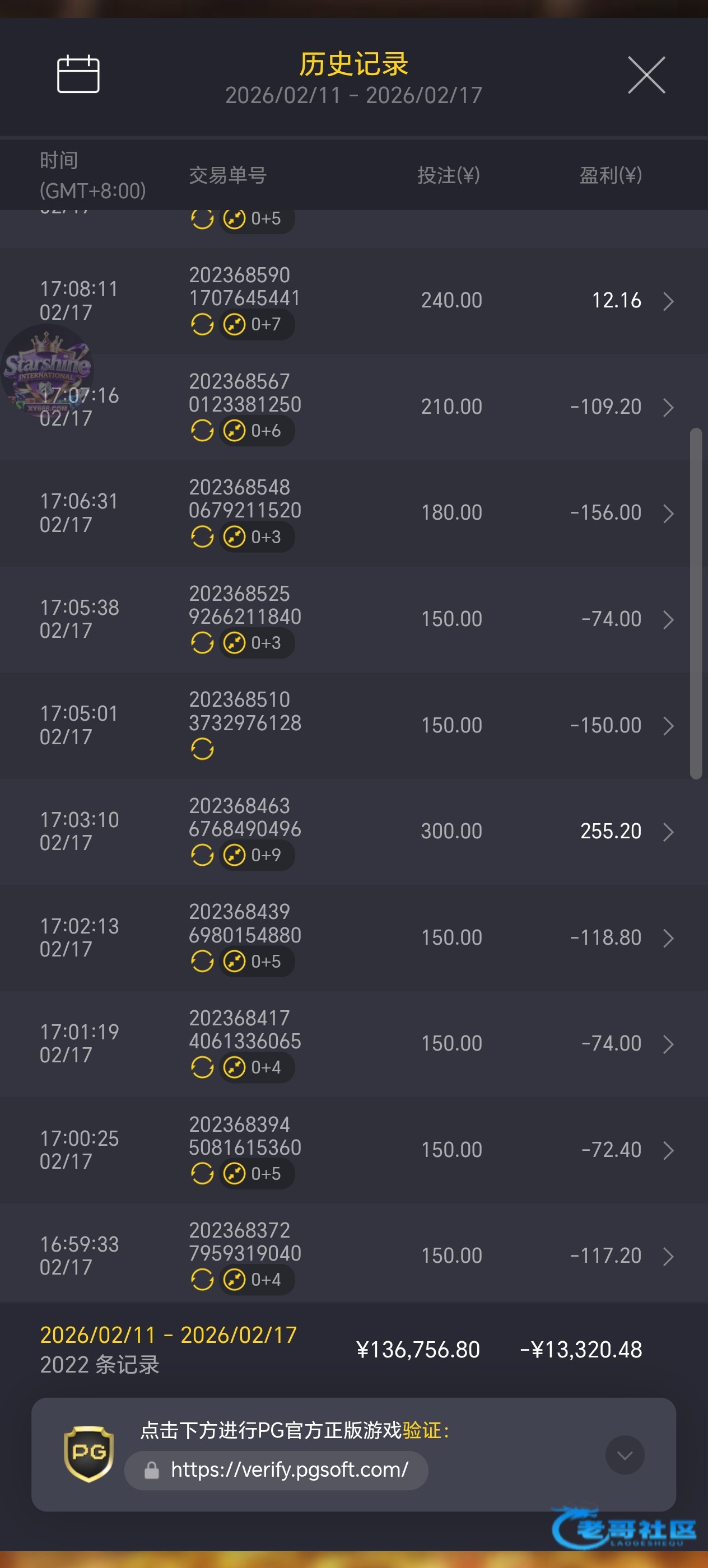Click the free spin icon on 17:08:11 record
This screenshot has height=1568, width=708.
pyautogui.click(x=202, y=324)
